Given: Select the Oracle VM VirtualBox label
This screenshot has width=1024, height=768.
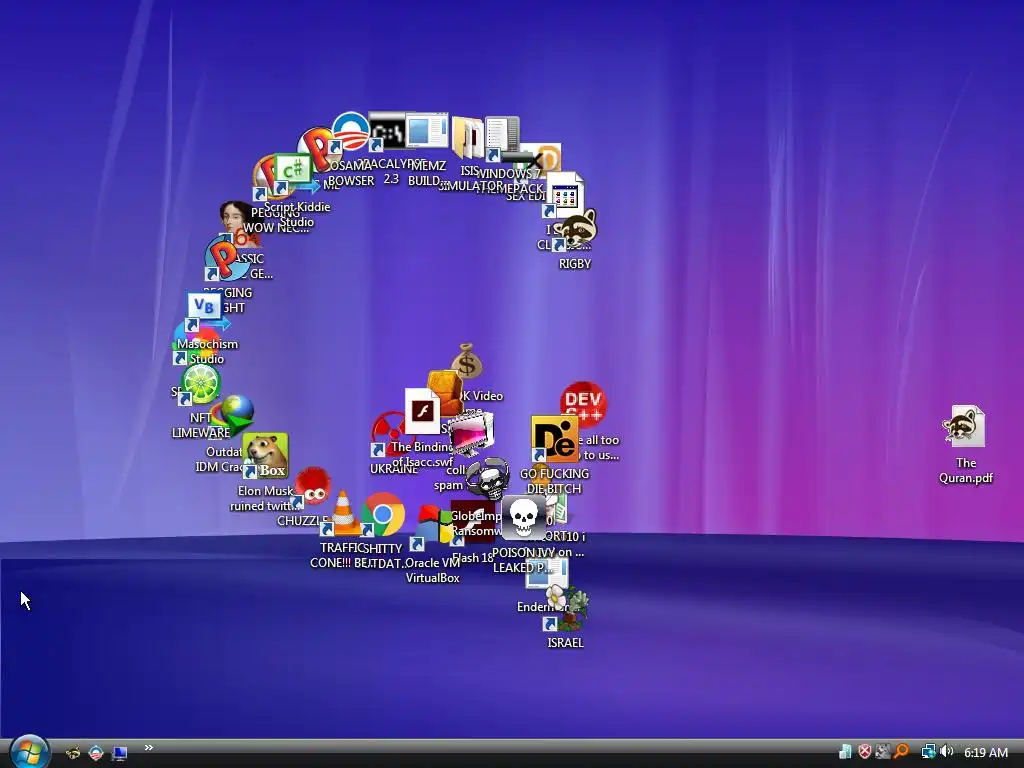Looking at the screenshot, I should pyautogui.click(x=432, y=570).
